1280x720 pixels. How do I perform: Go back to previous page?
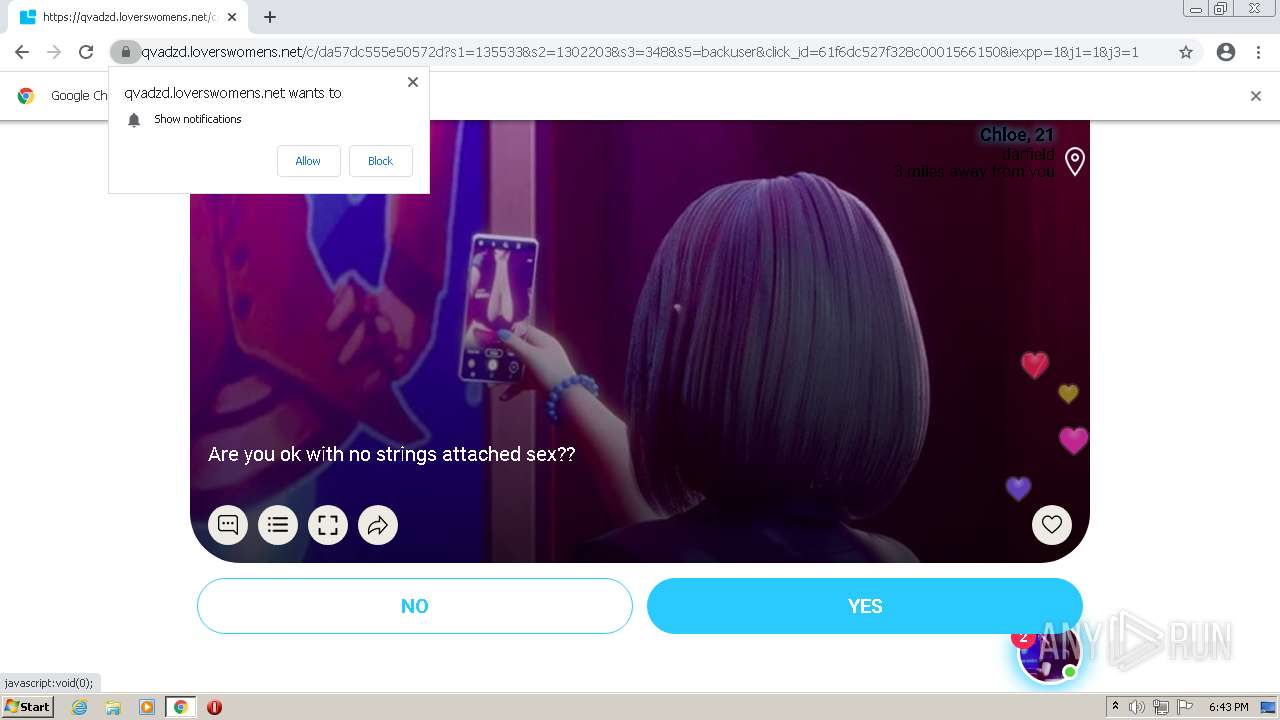[22, 52]
